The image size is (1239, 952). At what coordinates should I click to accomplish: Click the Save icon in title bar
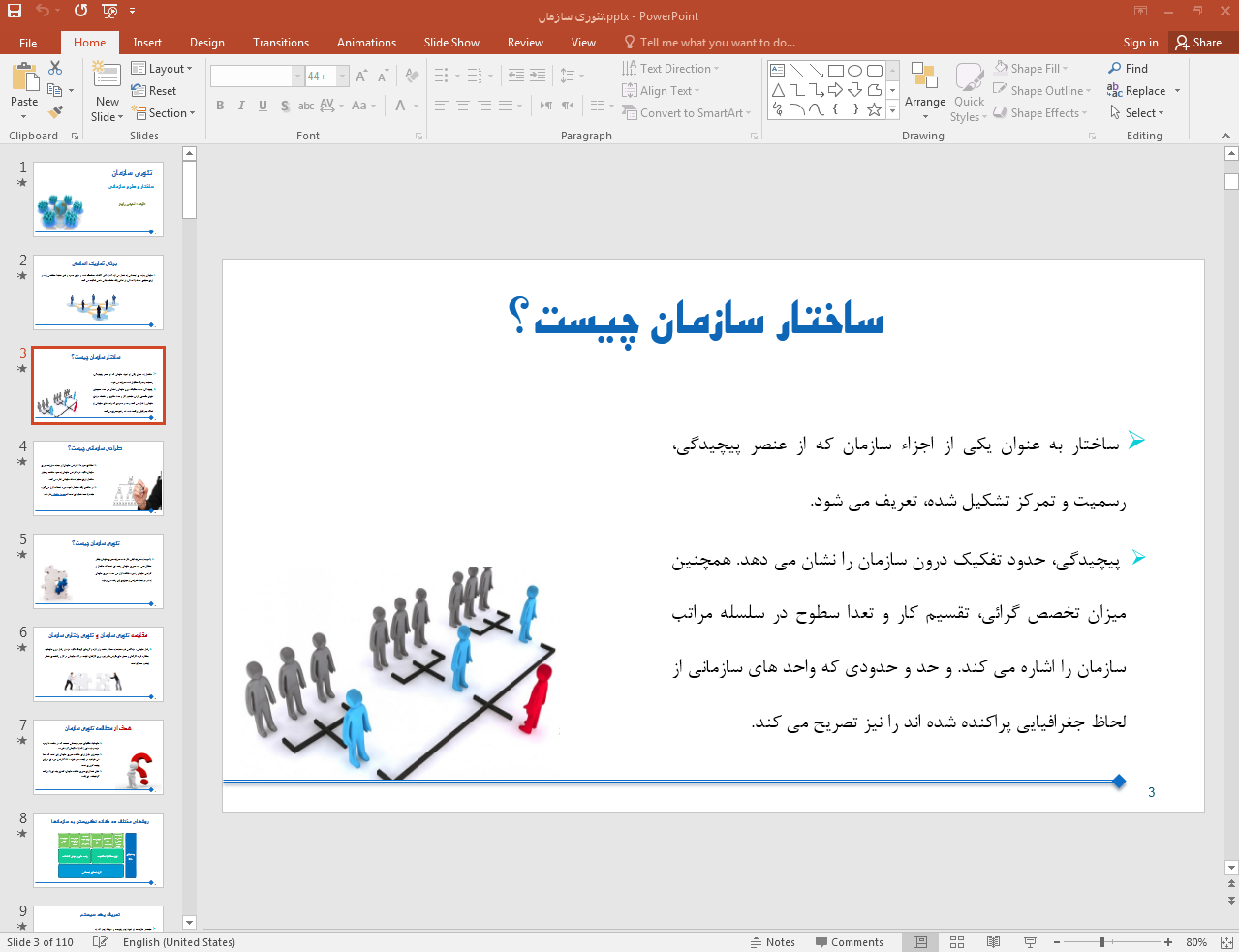tap(15, 11)
